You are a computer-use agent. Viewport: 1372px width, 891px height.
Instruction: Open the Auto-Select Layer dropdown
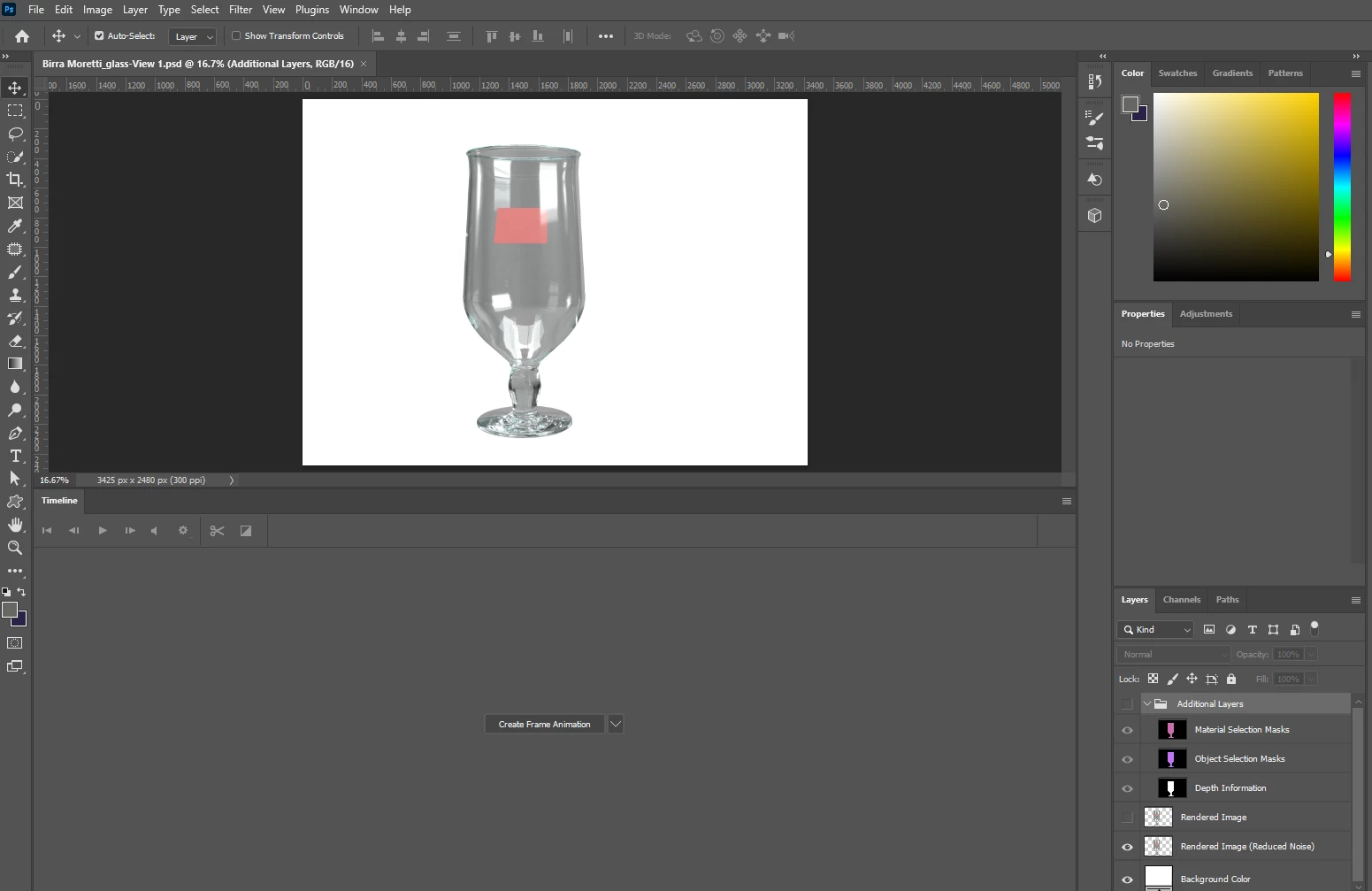(x=193, y=36)
